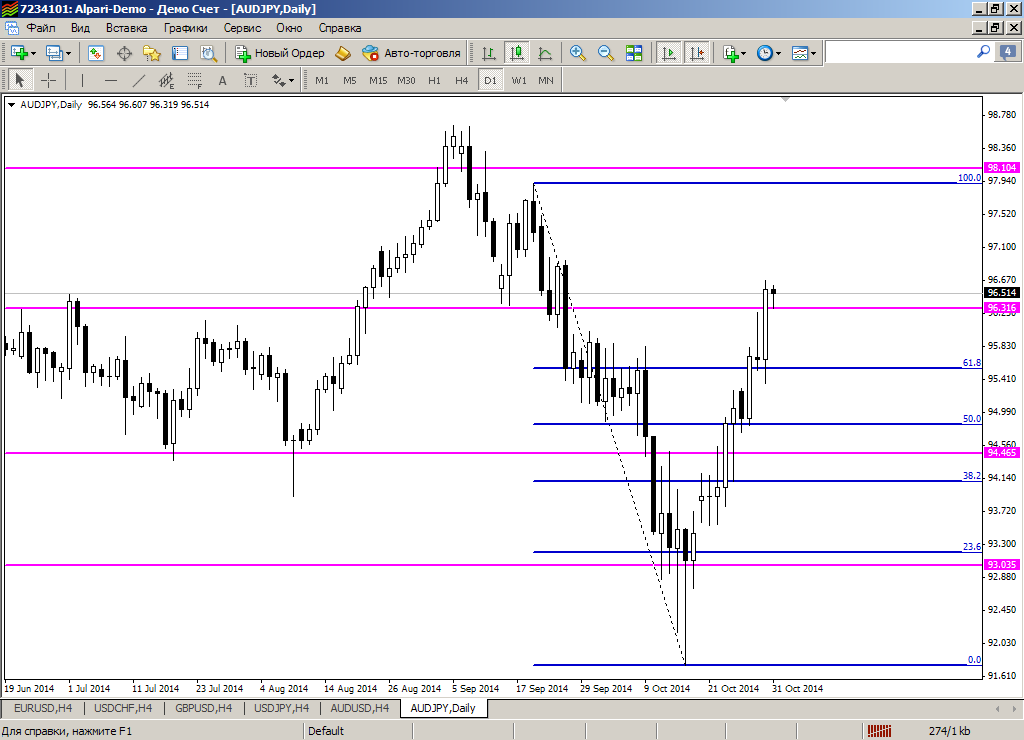Set timeframe to H4
Screen dimensions: 1024x740
pyautogui.click(x=462, y=80)
